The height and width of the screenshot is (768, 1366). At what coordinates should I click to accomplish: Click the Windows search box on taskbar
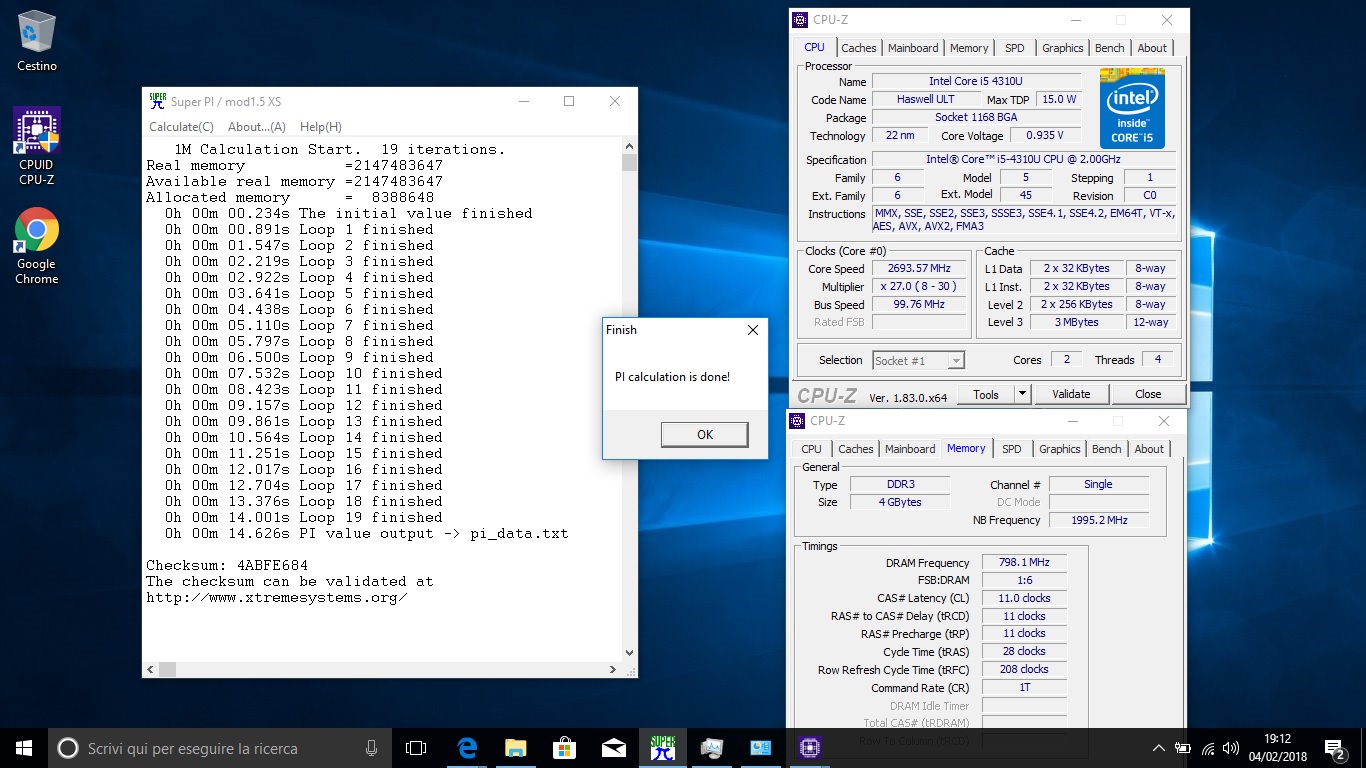(x=218, y=748)
